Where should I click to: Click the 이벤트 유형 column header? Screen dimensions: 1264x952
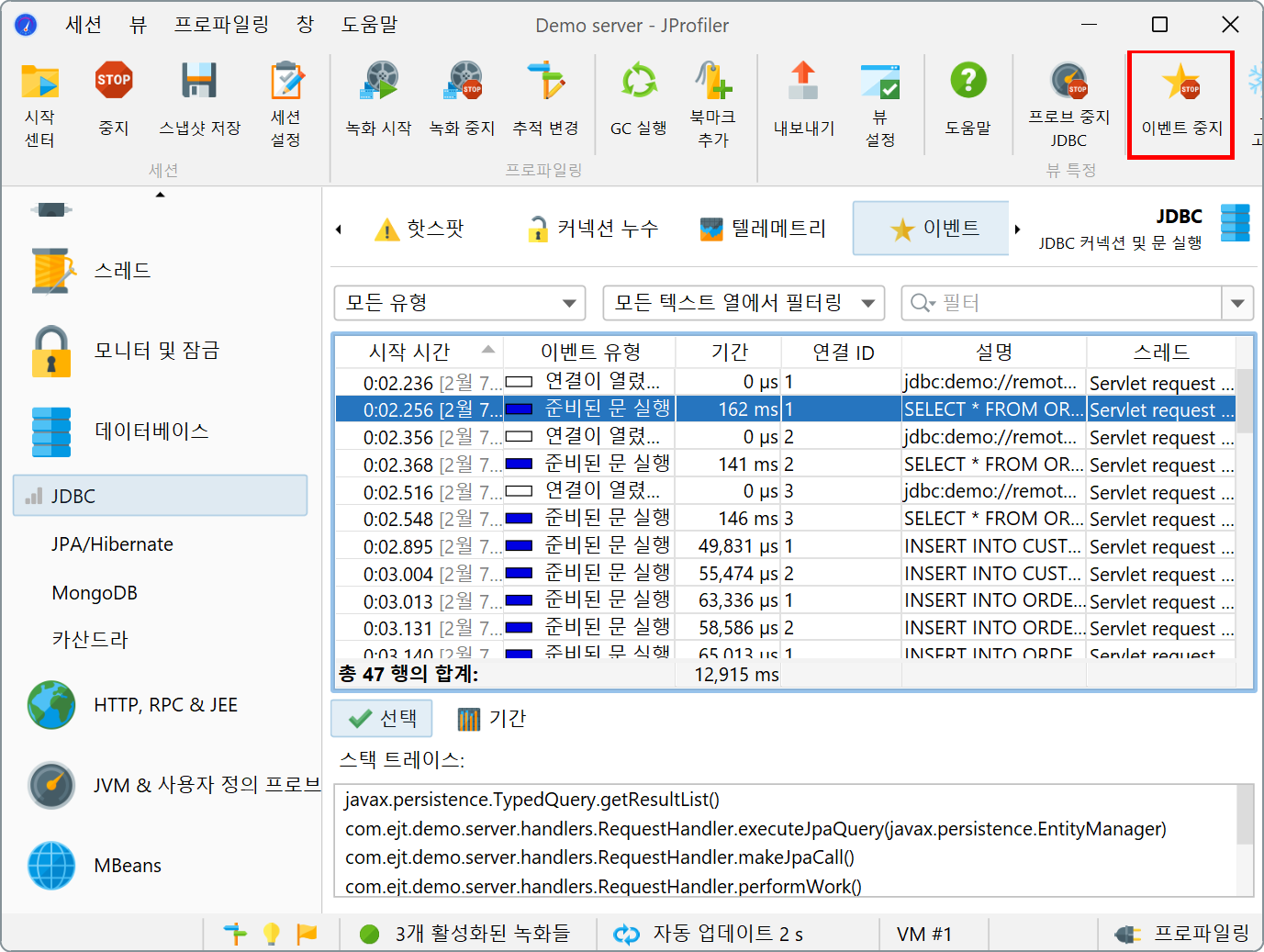(x=589, y=352)
